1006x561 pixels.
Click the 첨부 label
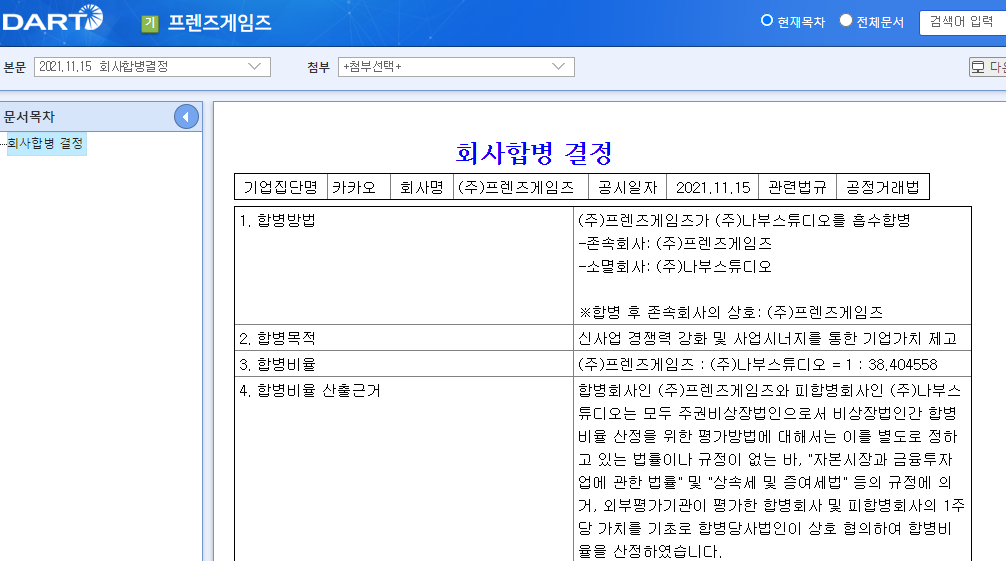318,67
